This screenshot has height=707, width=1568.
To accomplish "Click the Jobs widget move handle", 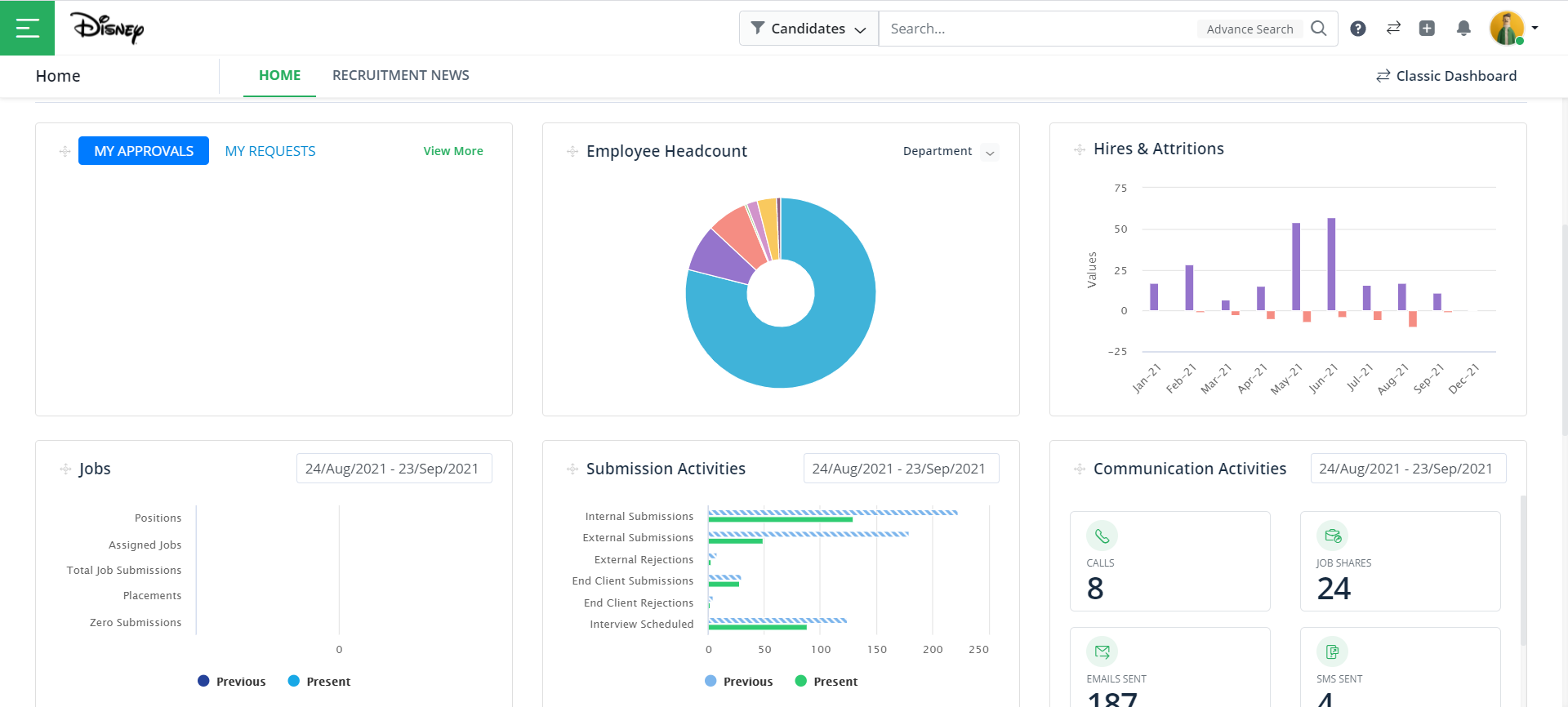I will (x=65, y=469).
